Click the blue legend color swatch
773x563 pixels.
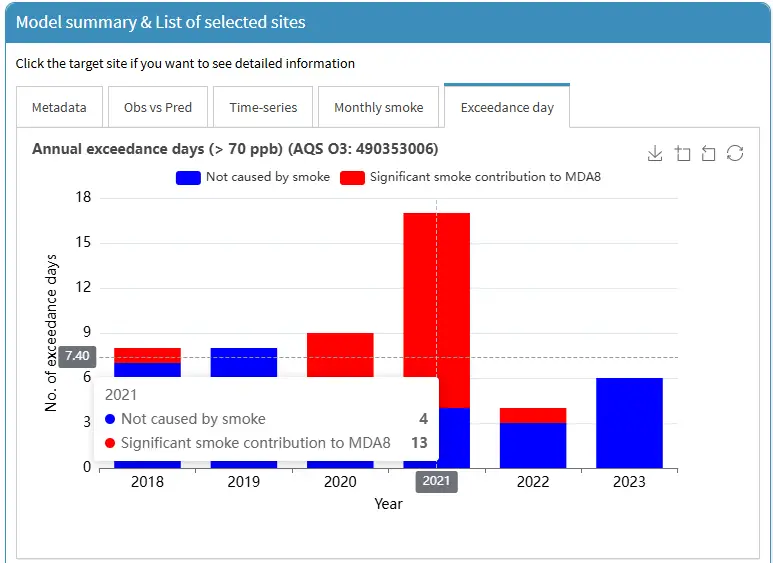188,177
